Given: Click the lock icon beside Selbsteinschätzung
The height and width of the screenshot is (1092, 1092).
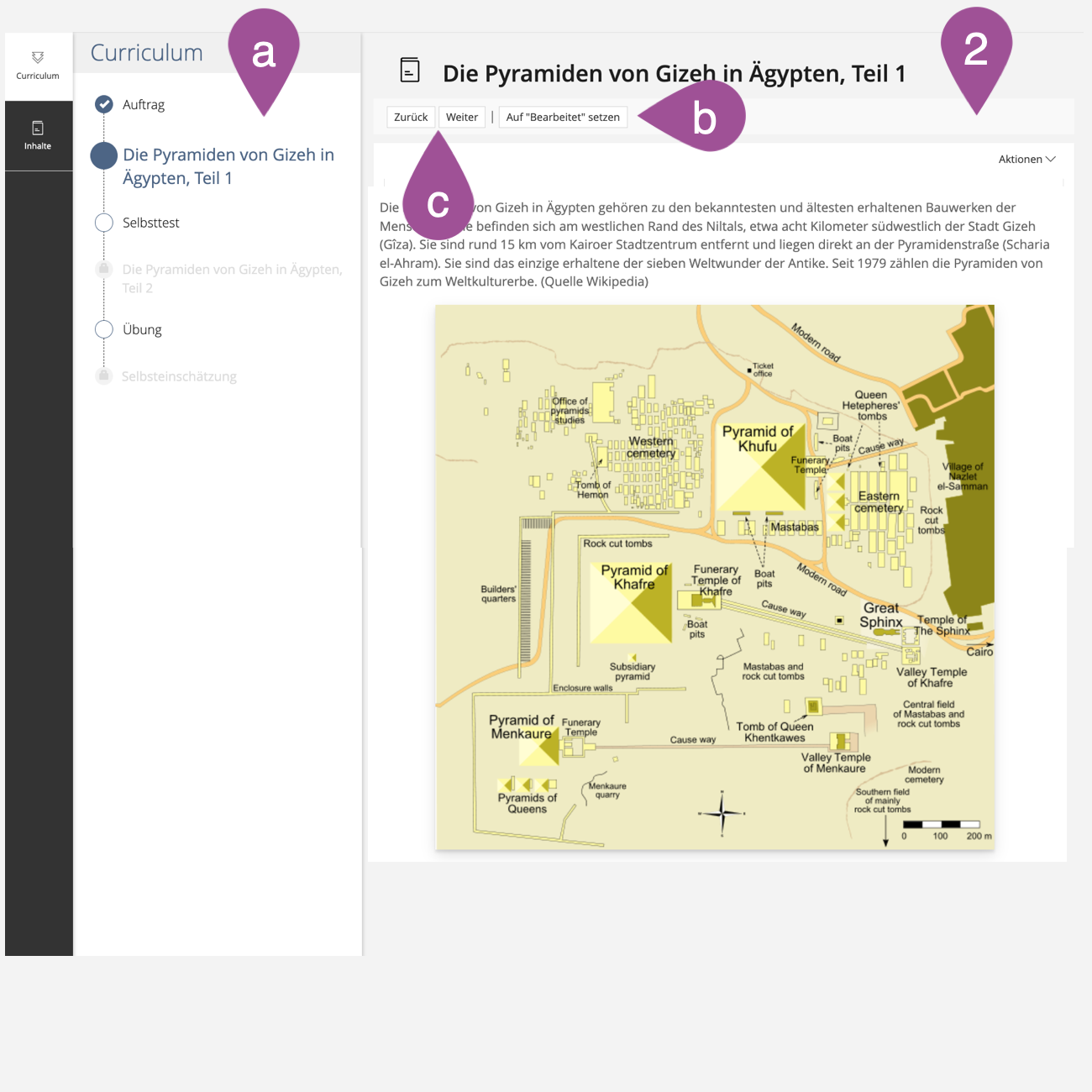Looking at the screenshot, I should [104, 375].
